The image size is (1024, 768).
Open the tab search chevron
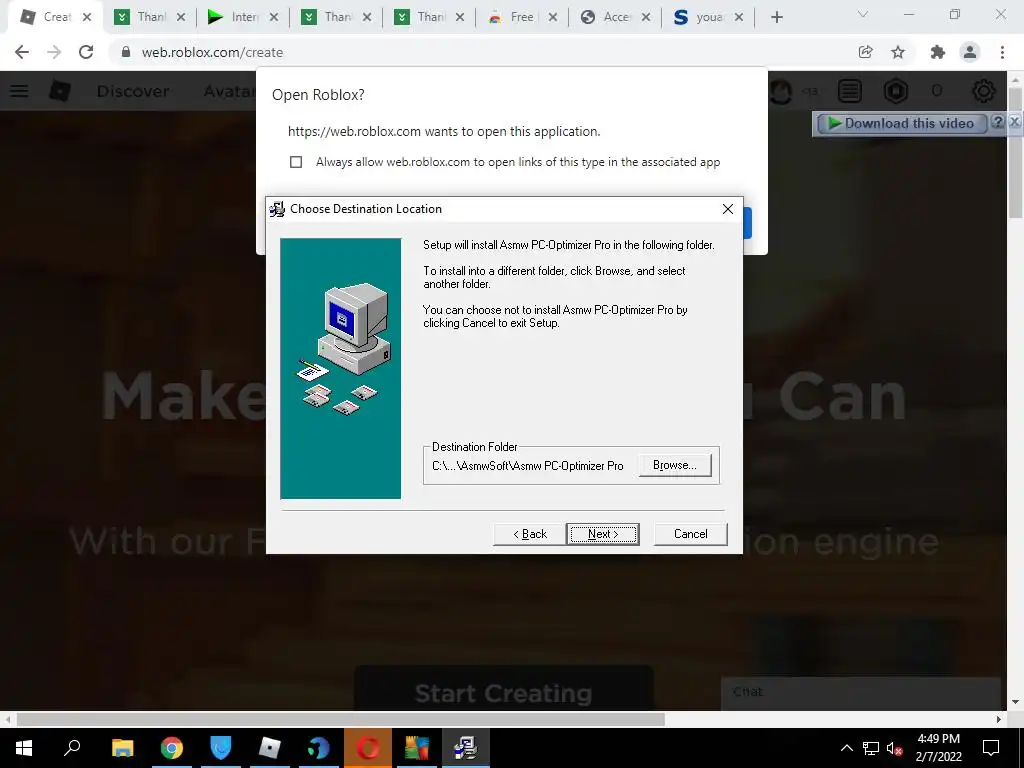tap(863, 14)
